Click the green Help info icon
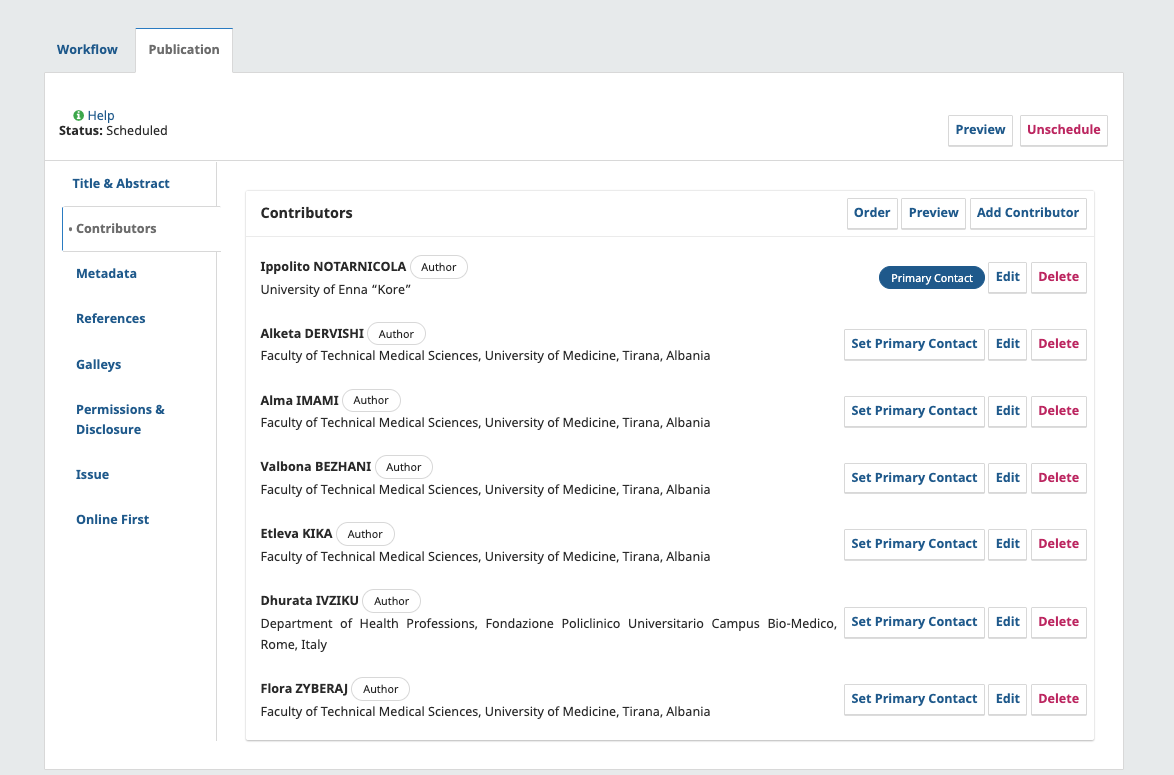The height and width of the screenshot is (775, 1174). (79, 116)
